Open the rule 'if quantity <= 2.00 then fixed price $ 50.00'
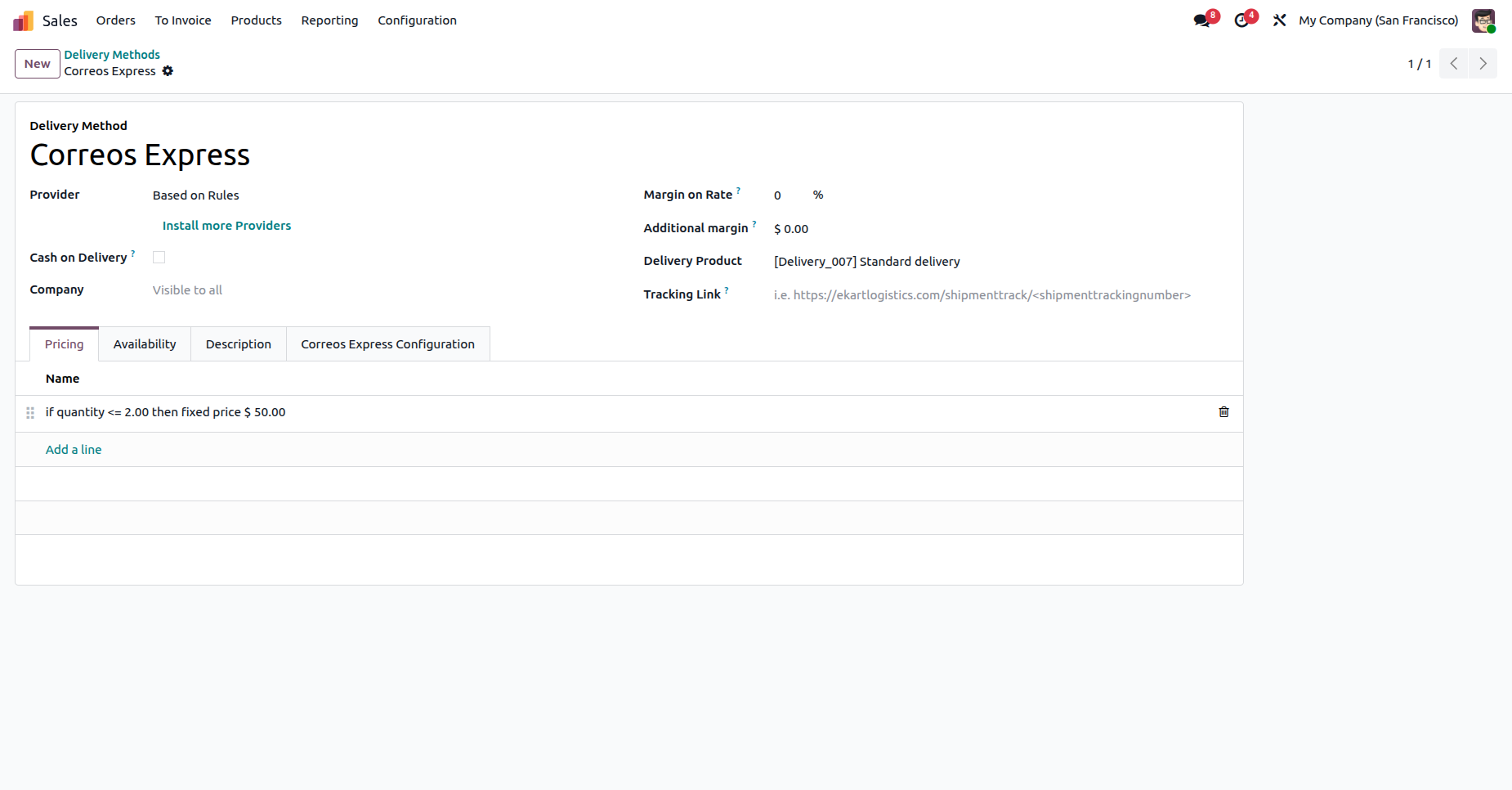 [x=166, y=412]
